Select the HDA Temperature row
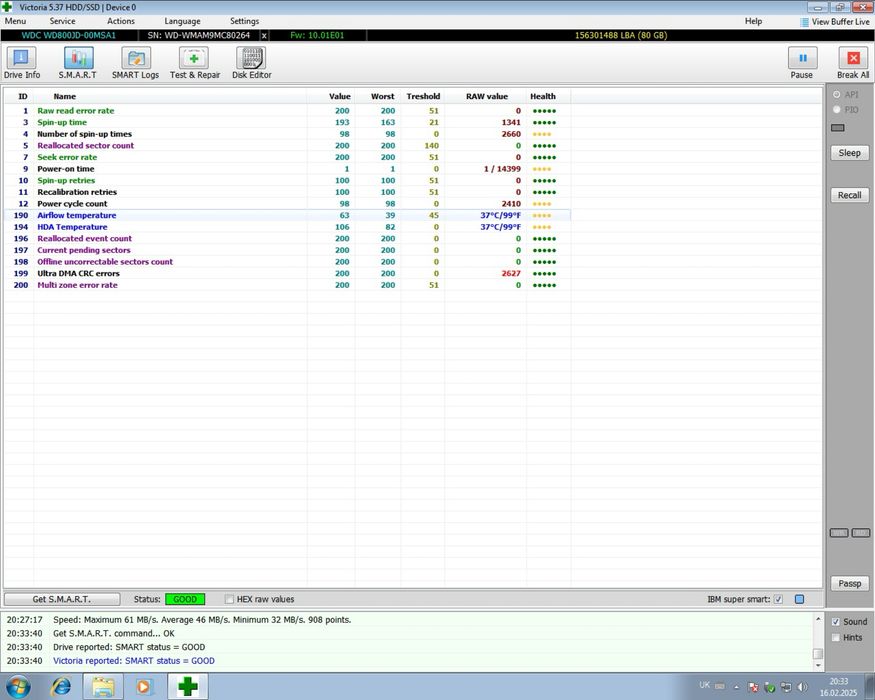This screenshot has height=700, width=875. click(x=287, y=227)
